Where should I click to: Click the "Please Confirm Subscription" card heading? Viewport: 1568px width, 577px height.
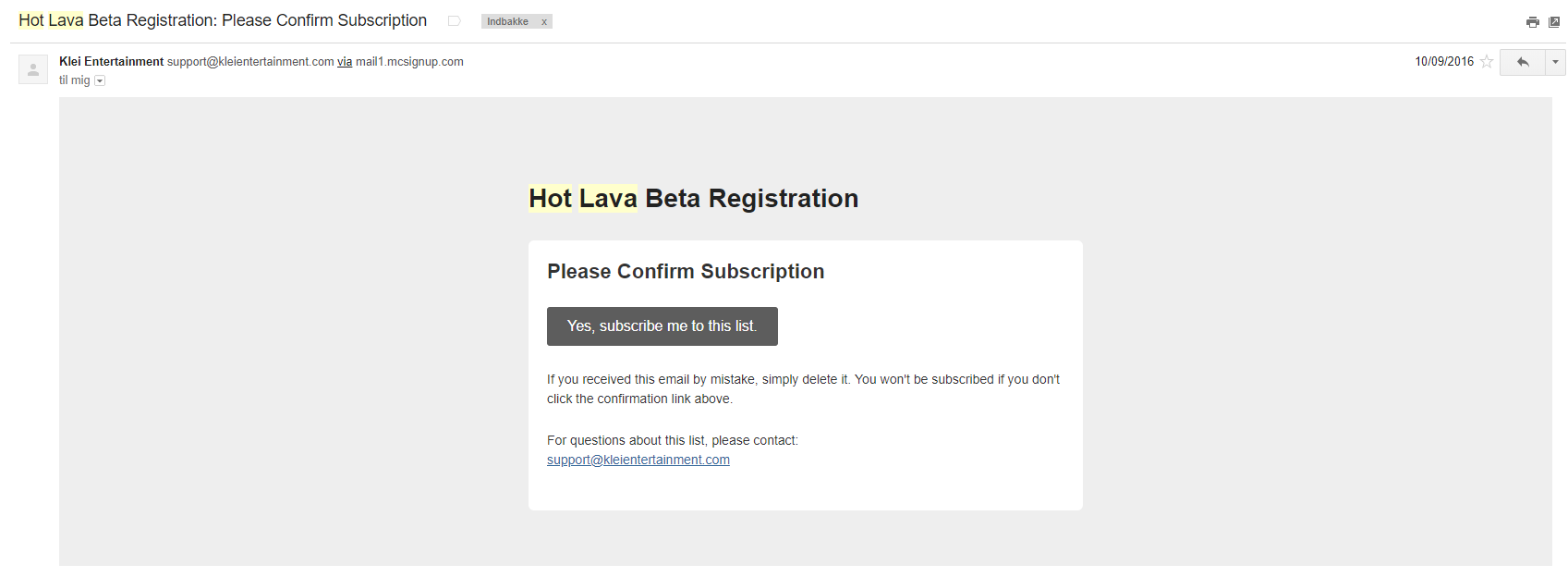685,272
